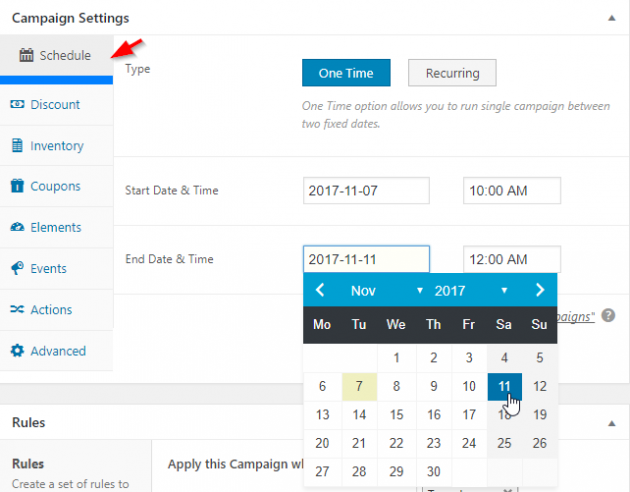Image resolution: width=630 pixels, height=492 pixels.
Task: Pick November 11 selected date
Action: pos(504,386)
